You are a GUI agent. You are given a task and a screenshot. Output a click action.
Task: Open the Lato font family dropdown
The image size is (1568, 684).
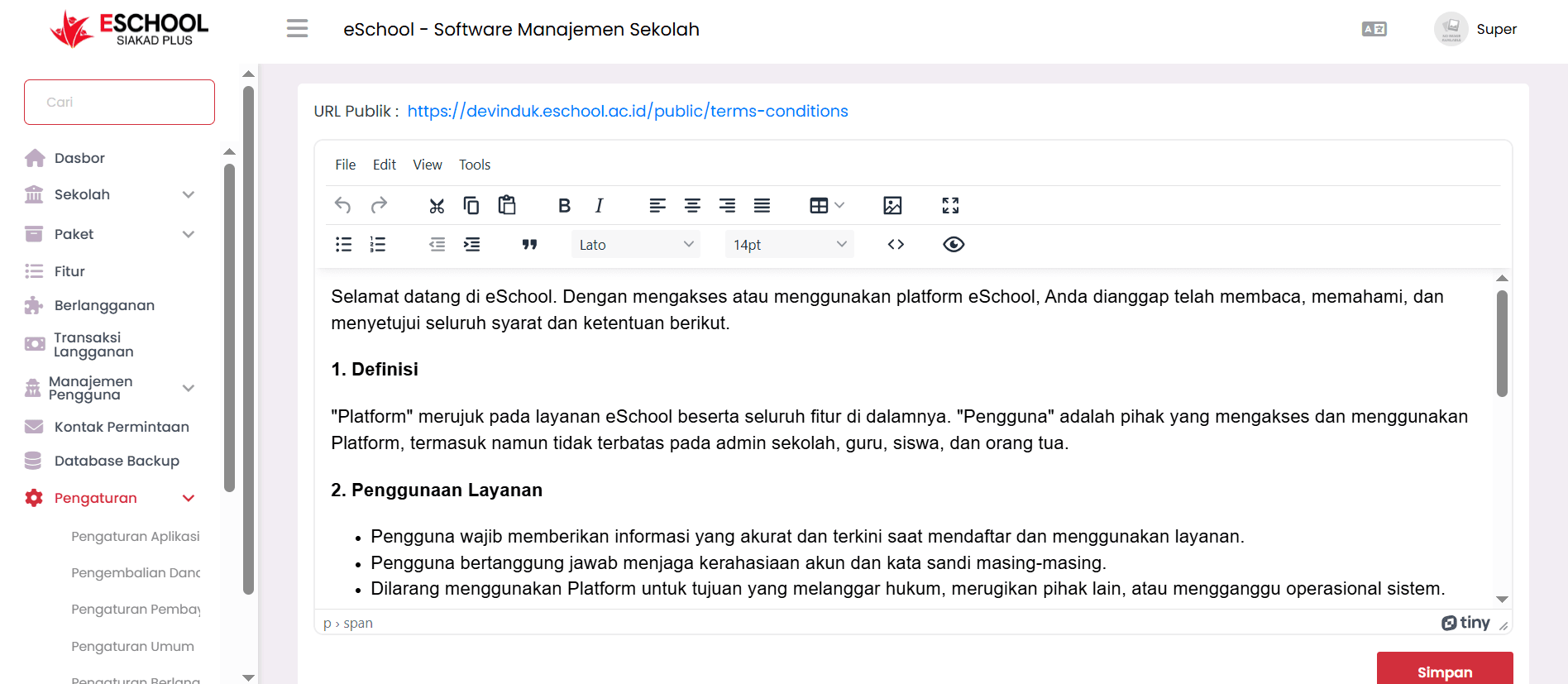pos(636,244)
